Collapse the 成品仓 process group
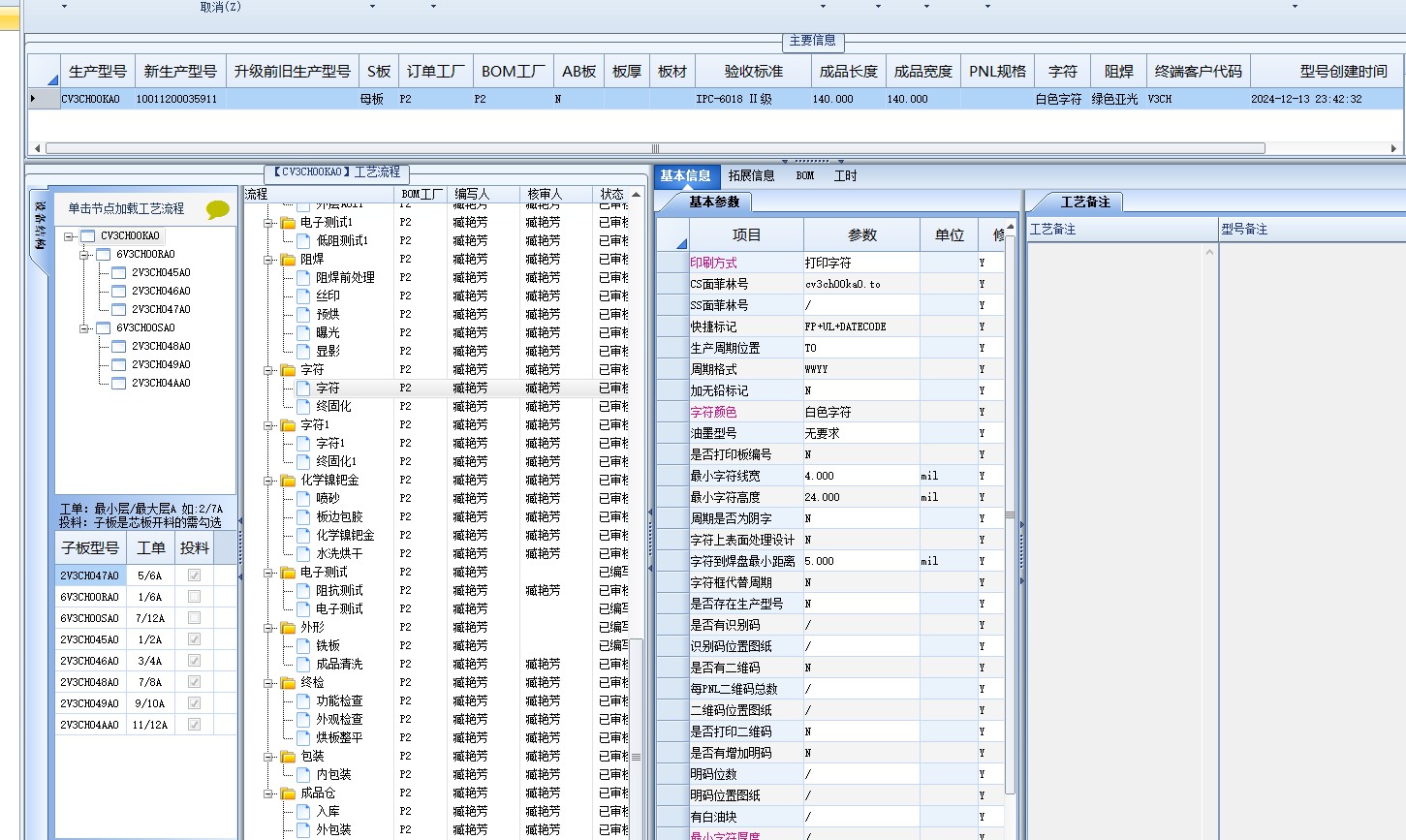This screenshot has height=840, width=1406. [268, 793]
